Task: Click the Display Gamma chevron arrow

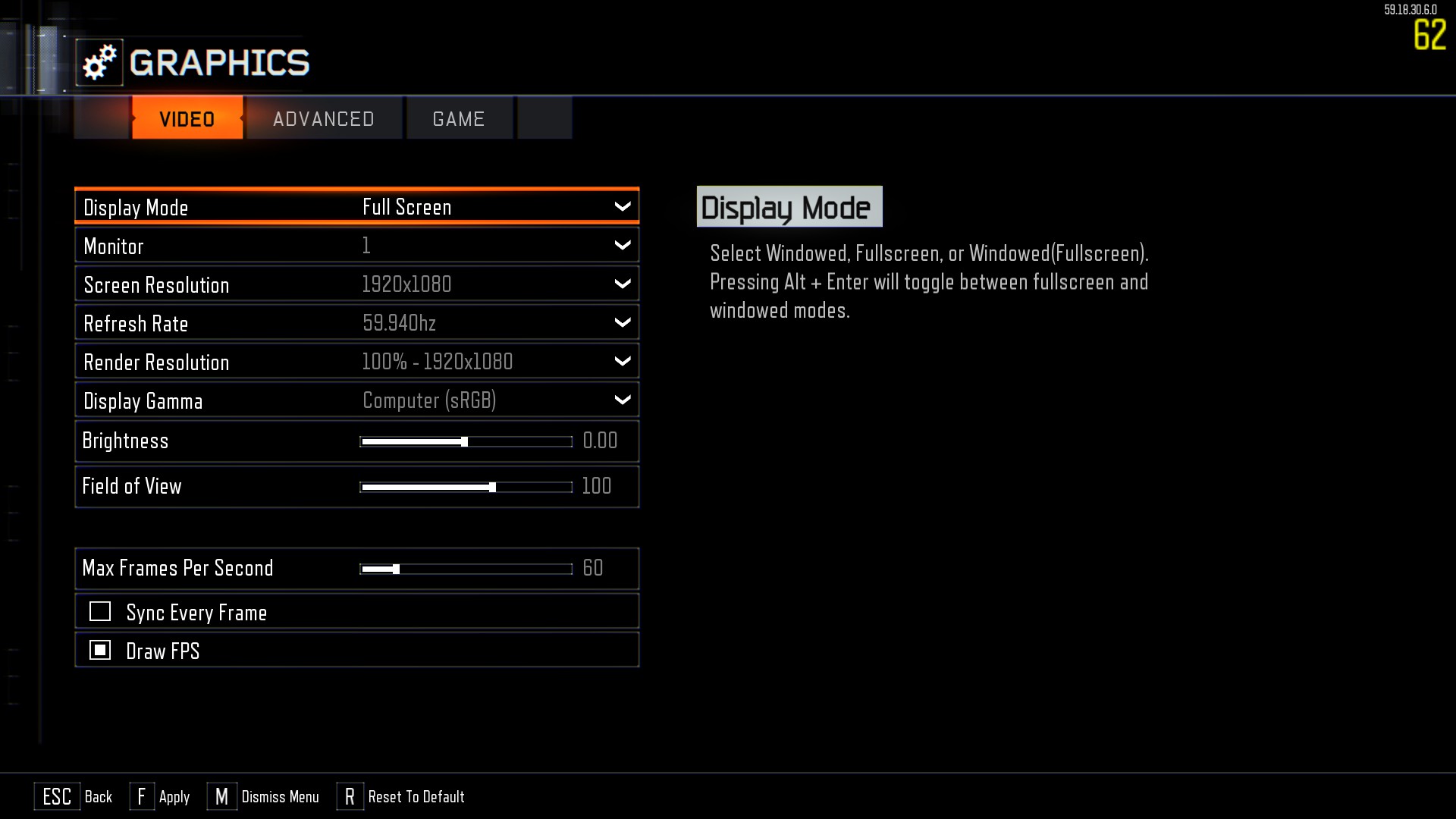Action: pos(623,400)
